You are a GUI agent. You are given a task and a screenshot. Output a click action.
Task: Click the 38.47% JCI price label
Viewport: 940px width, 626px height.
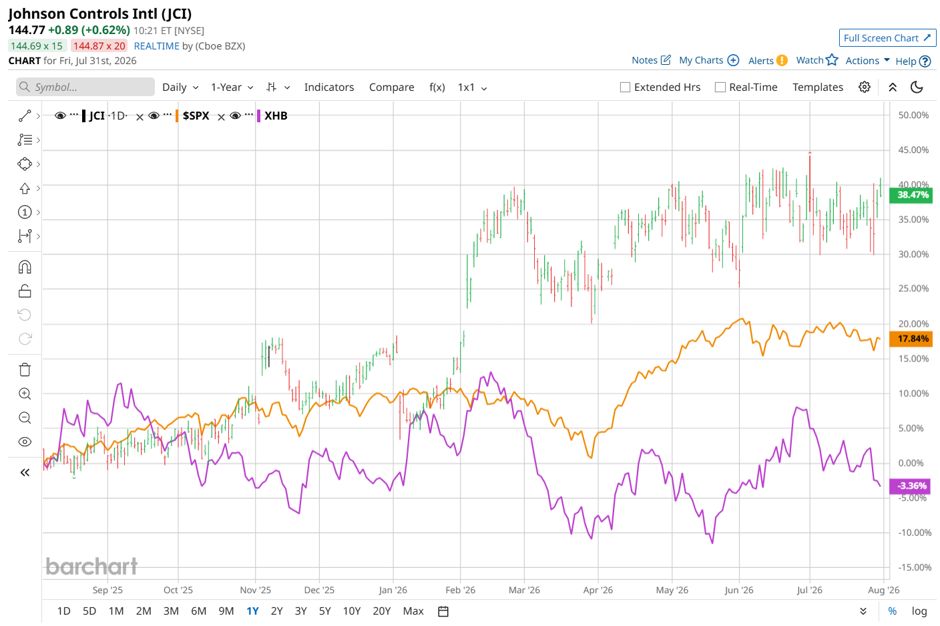(912, 195)
